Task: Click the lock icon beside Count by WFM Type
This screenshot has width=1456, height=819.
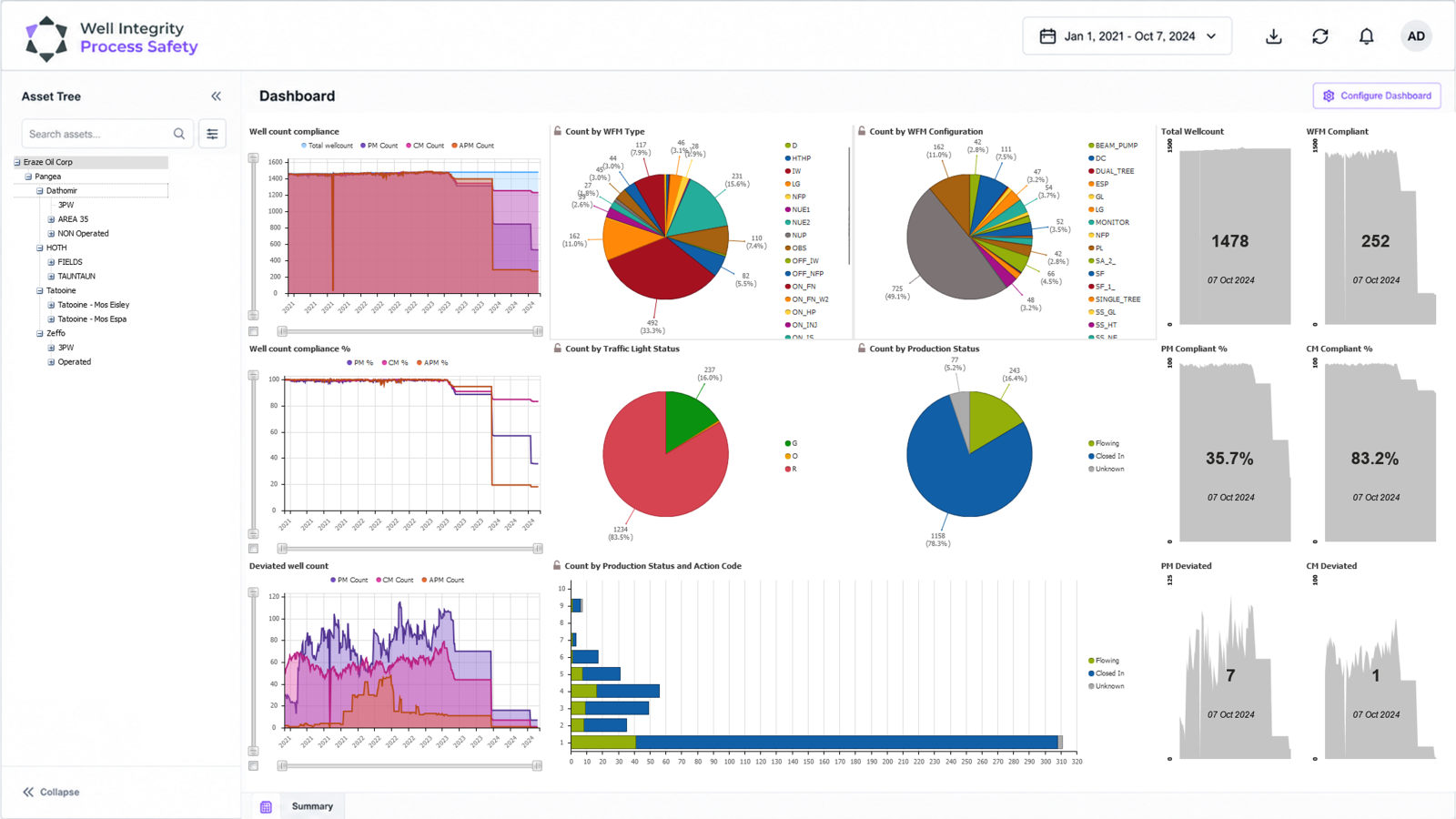Action: click(x=558, y=131)
